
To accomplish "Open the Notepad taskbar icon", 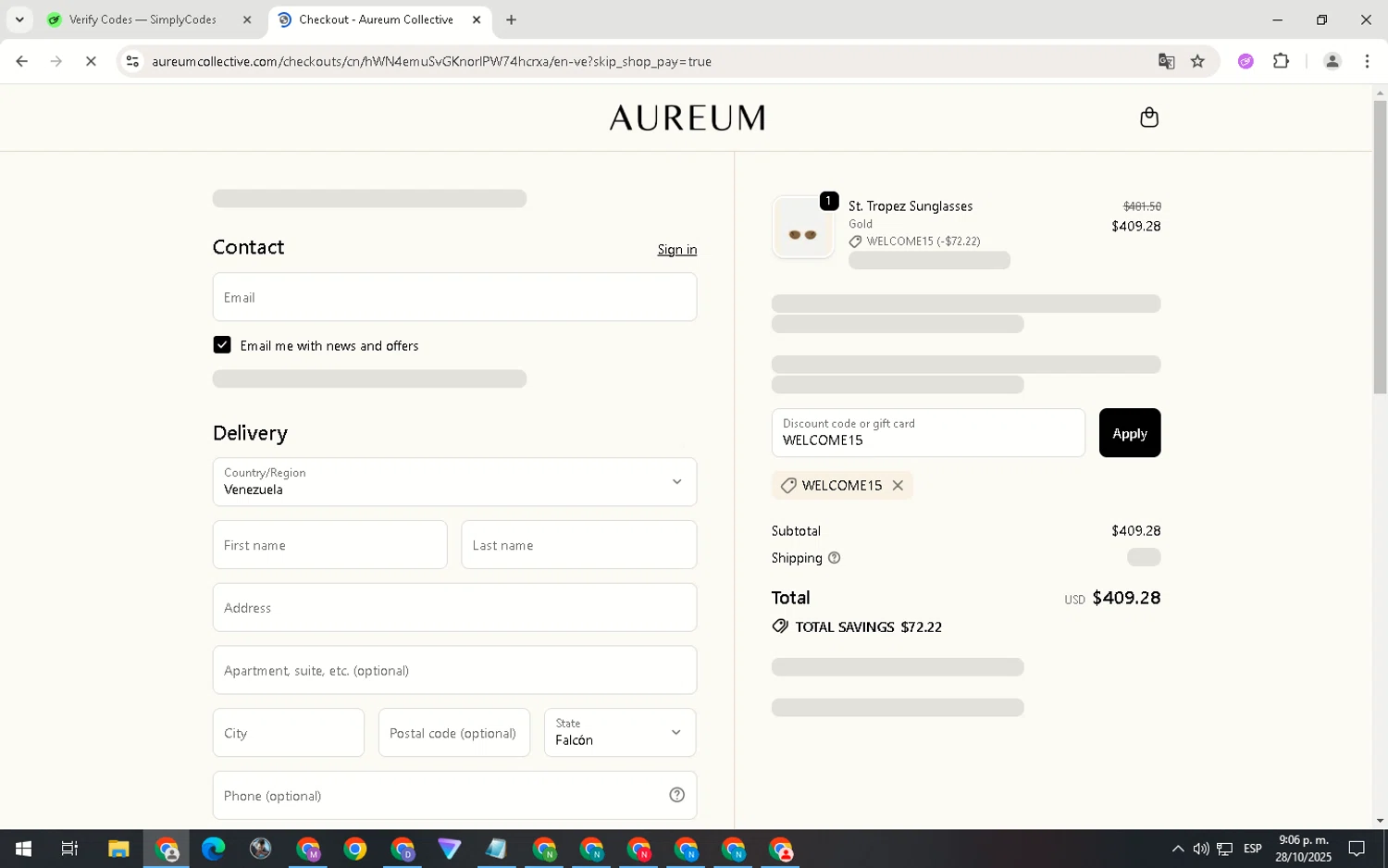I will tap(496, 849).
